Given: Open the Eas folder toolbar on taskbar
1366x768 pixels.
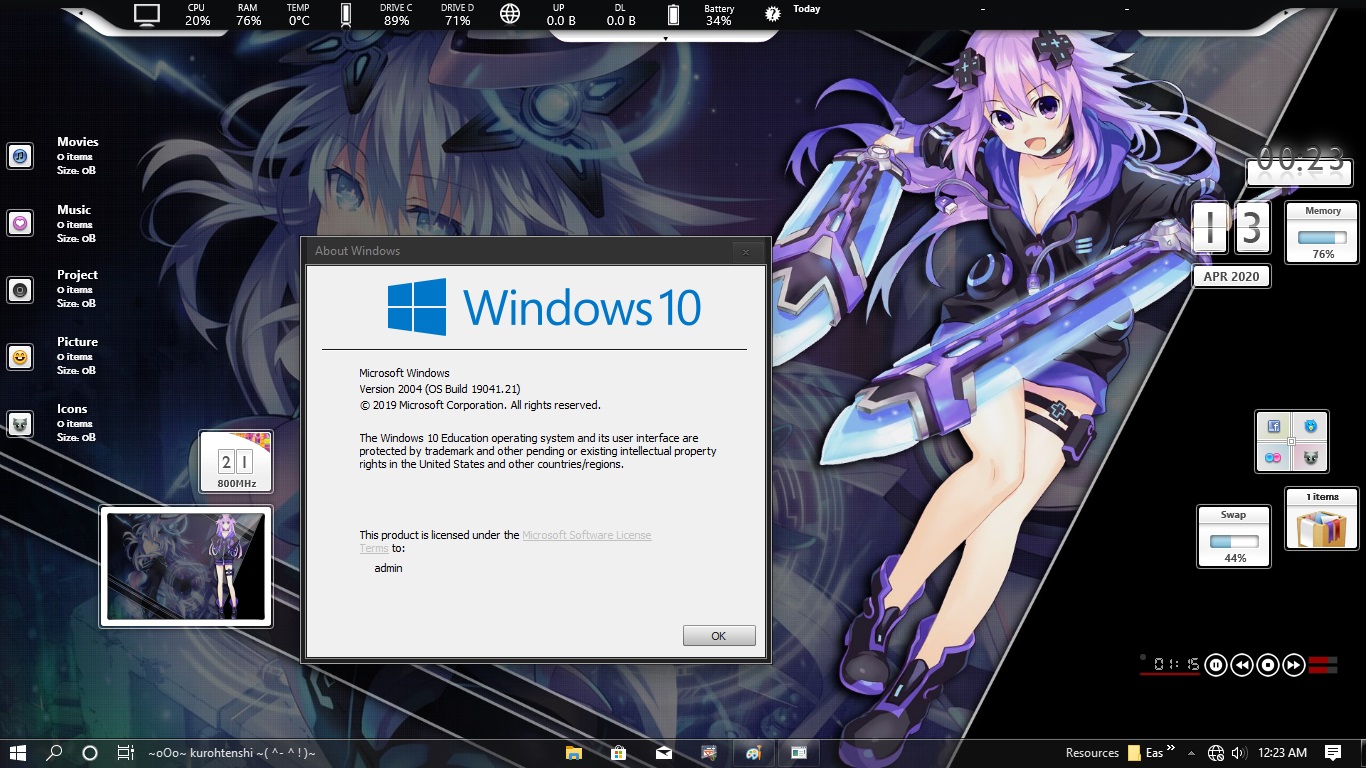Looking at the screenshot, I should click(x=1145, y=753).
